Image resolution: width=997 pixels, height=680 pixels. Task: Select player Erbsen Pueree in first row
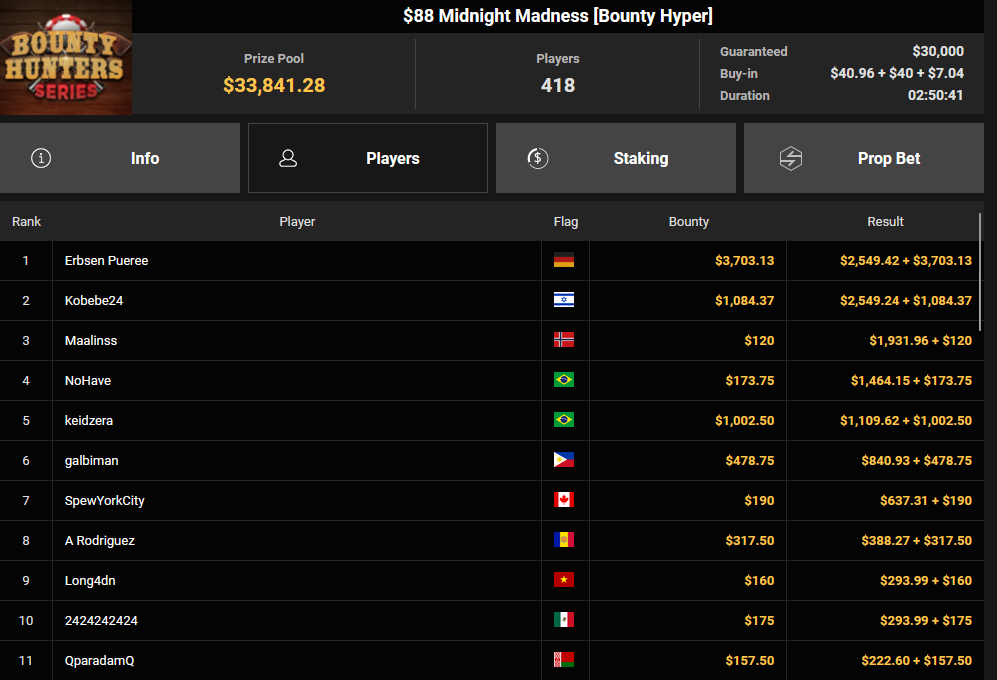106,261
